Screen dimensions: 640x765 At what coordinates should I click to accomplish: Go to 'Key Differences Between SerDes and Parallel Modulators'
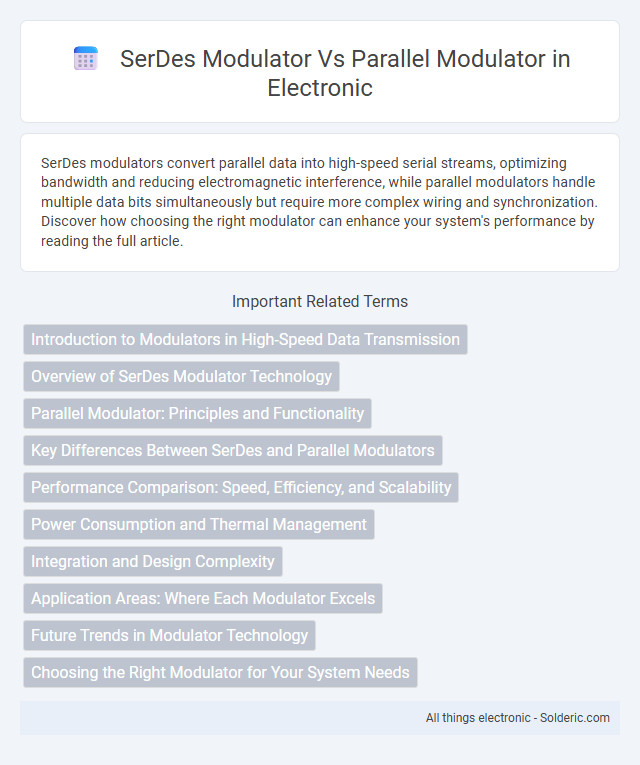[233, 450]
